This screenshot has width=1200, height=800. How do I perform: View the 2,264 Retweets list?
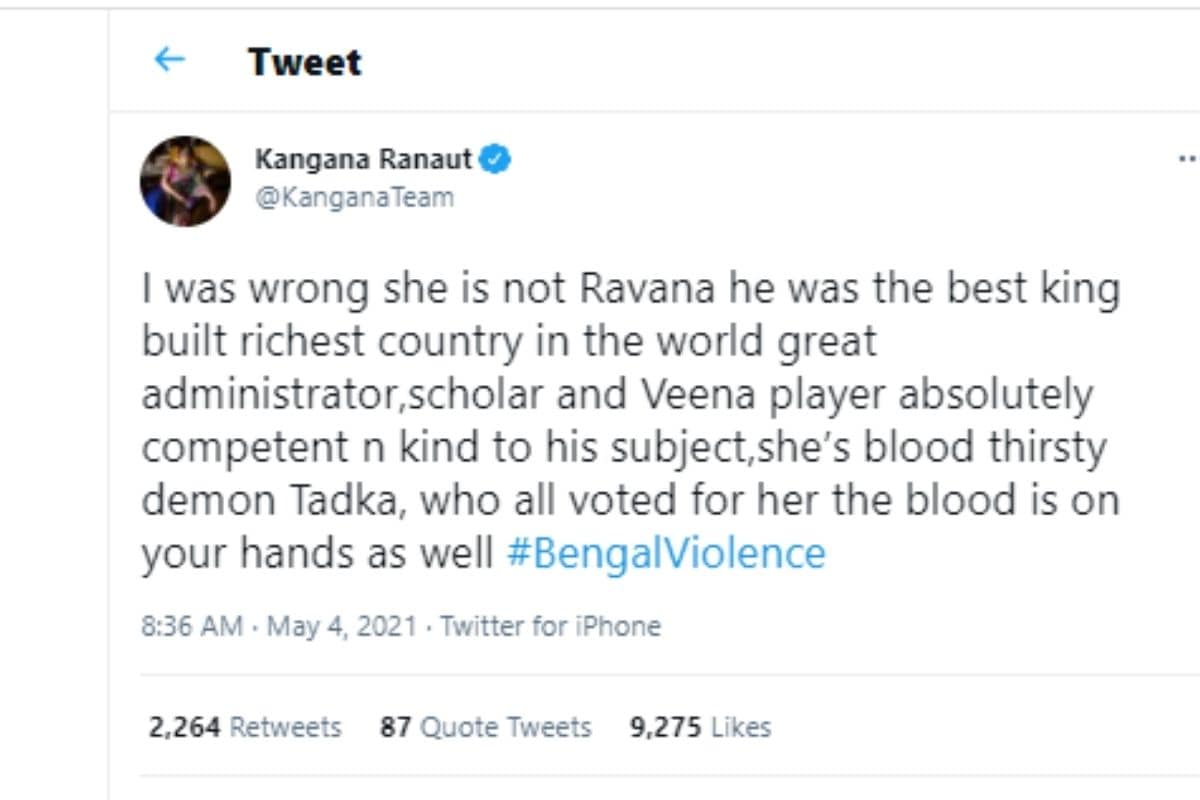click(245, 727)
